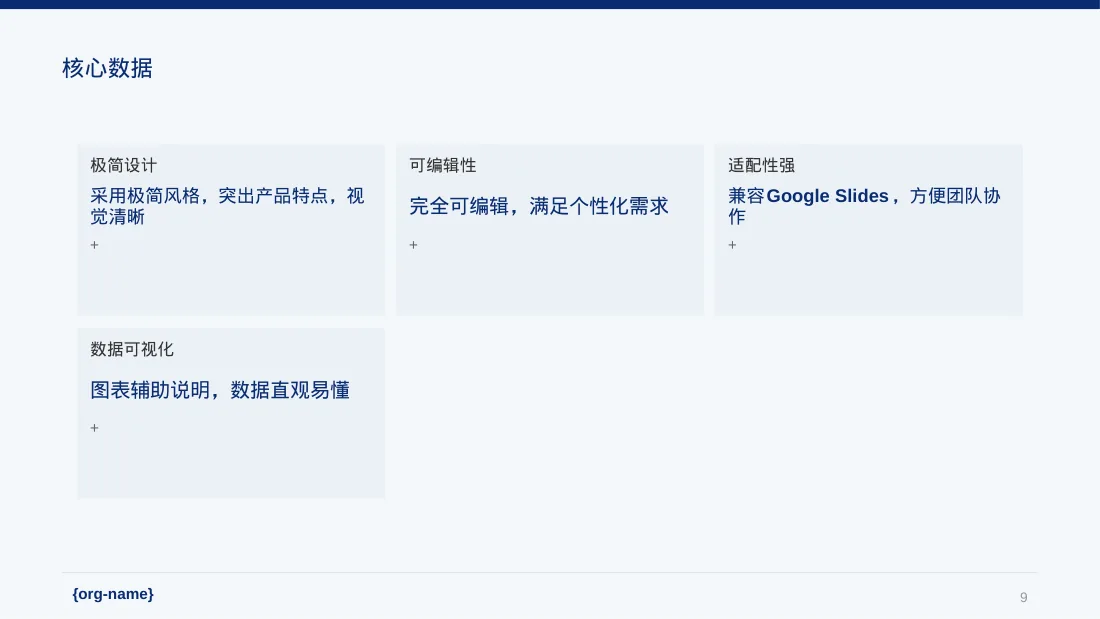Click the slide title 核心数据

pos(107,68)
